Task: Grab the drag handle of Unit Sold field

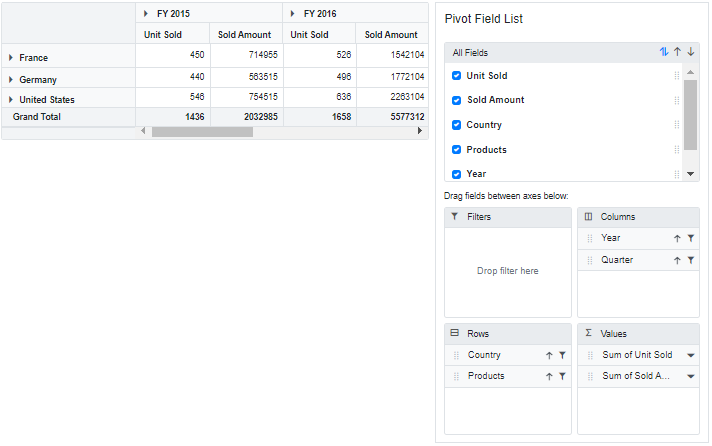Action: point(677,76)
